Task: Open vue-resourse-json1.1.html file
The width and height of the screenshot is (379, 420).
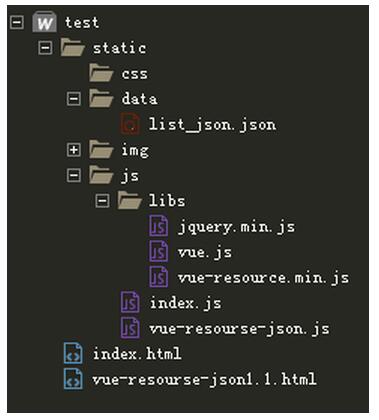Action: coord(204,379)
